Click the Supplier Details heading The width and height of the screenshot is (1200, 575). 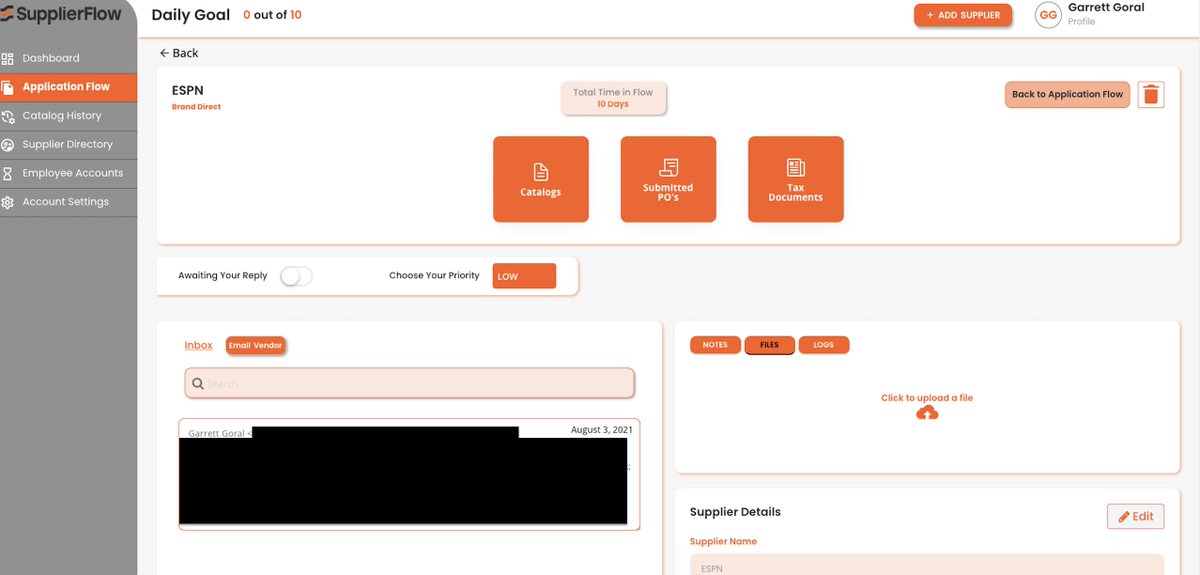click(x=735, y=512)
